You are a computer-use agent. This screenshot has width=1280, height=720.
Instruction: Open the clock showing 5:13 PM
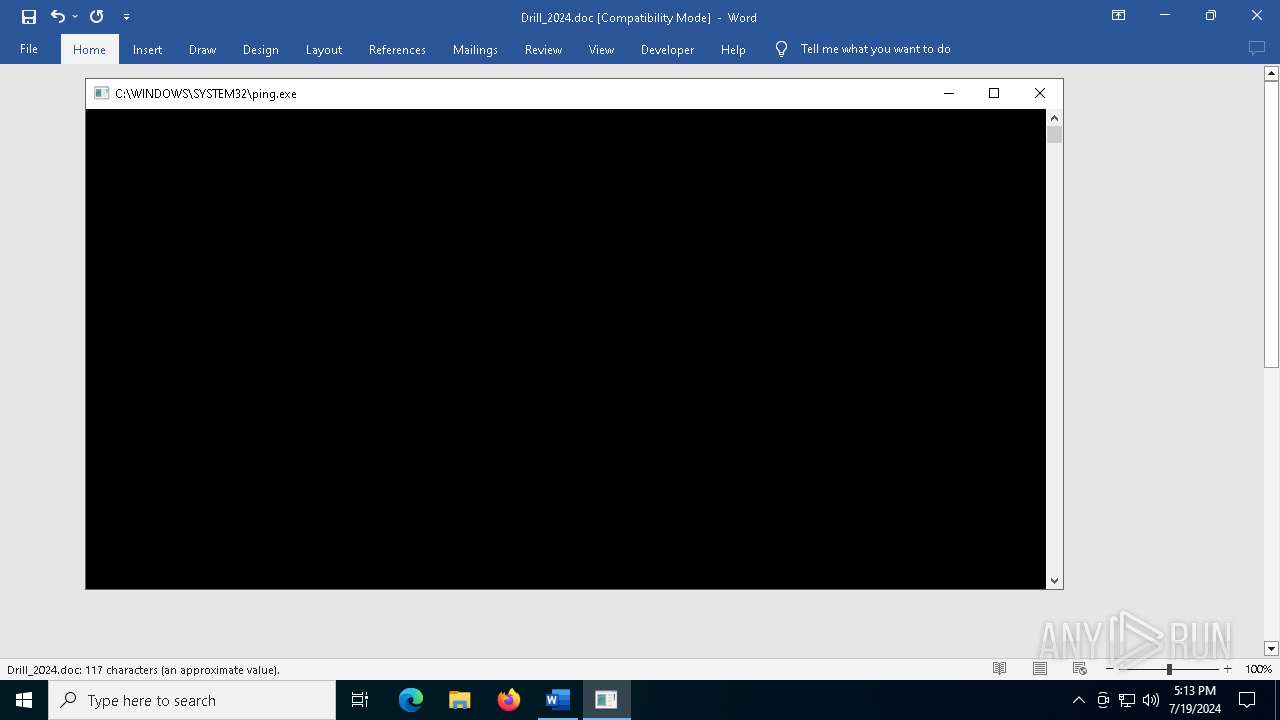[1195, 700]
